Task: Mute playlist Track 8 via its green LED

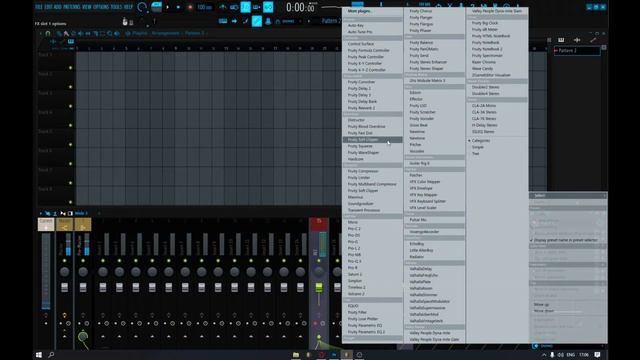Action: 71,202
